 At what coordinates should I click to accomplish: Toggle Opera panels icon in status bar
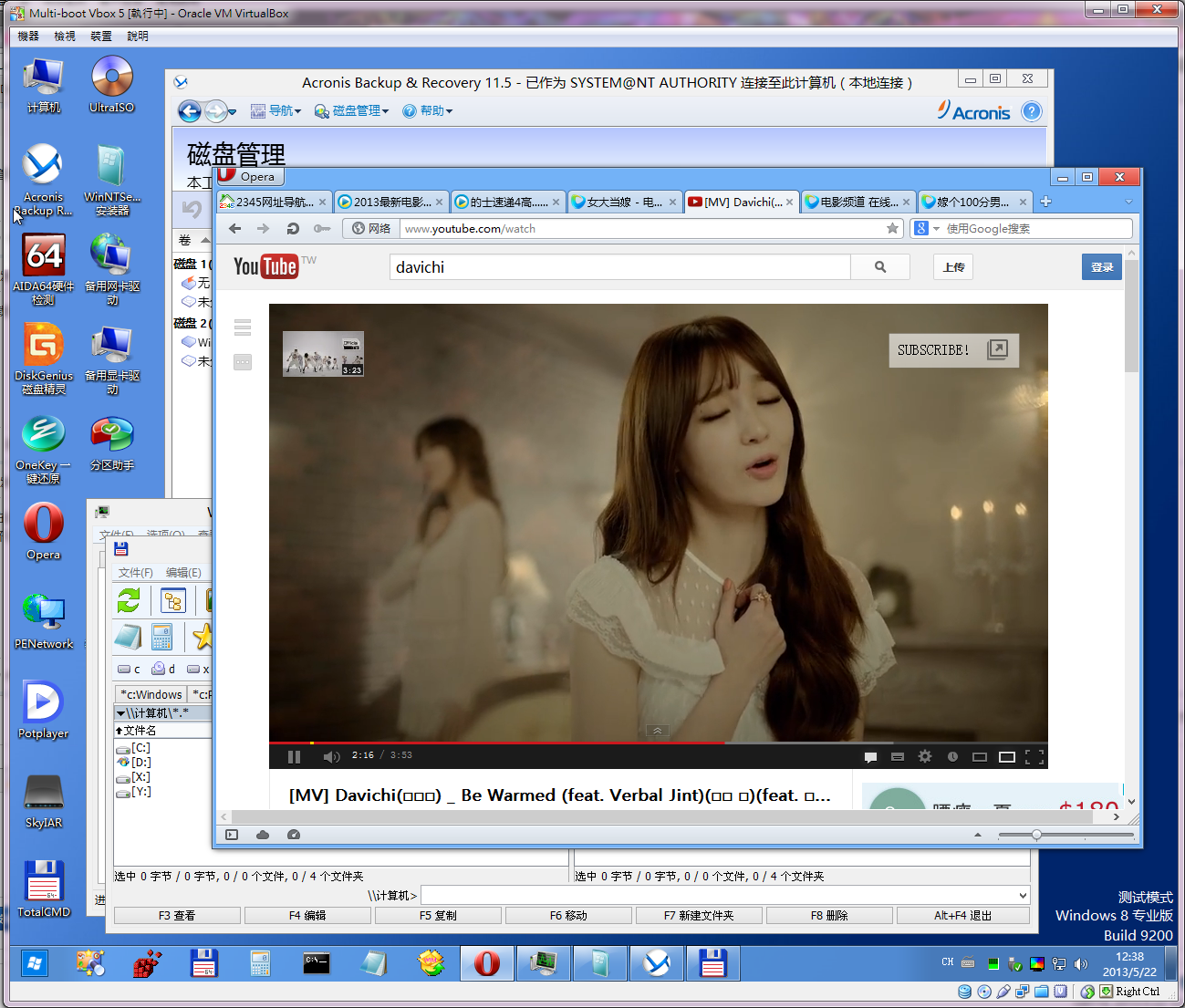[232, 835]
